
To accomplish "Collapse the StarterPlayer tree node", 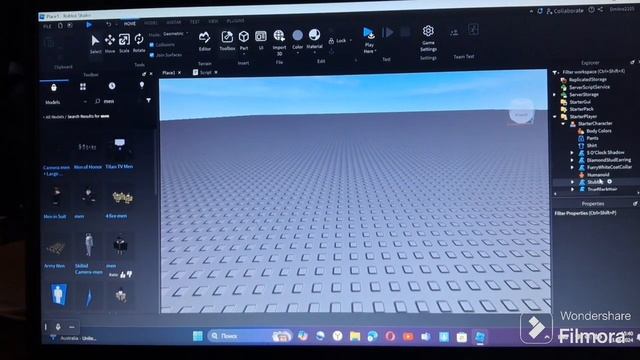I will [555, 117].
